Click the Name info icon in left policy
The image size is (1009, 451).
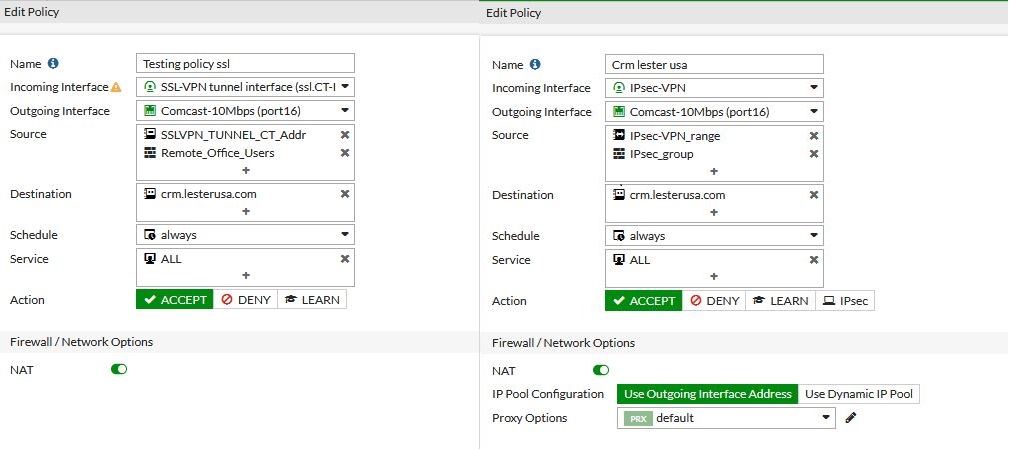tap(53, 63)
